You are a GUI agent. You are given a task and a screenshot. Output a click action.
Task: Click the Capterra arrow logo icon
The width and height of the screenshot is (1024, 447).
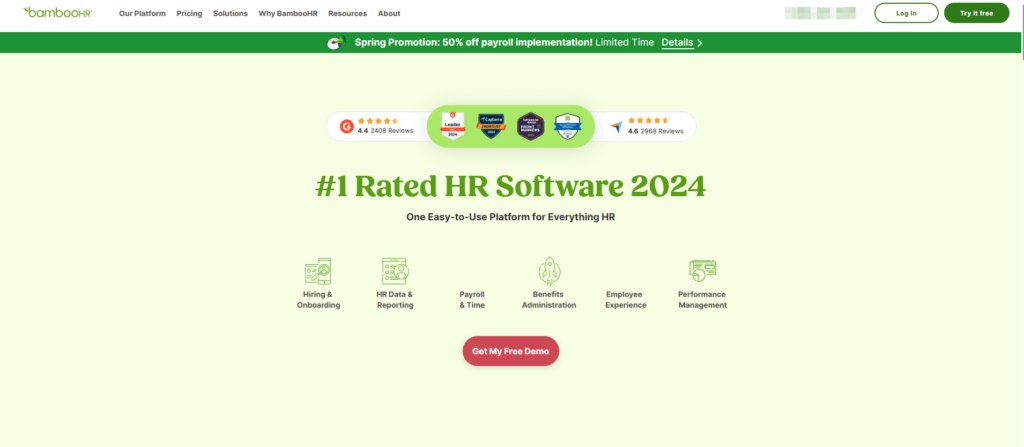coord(616,127)
